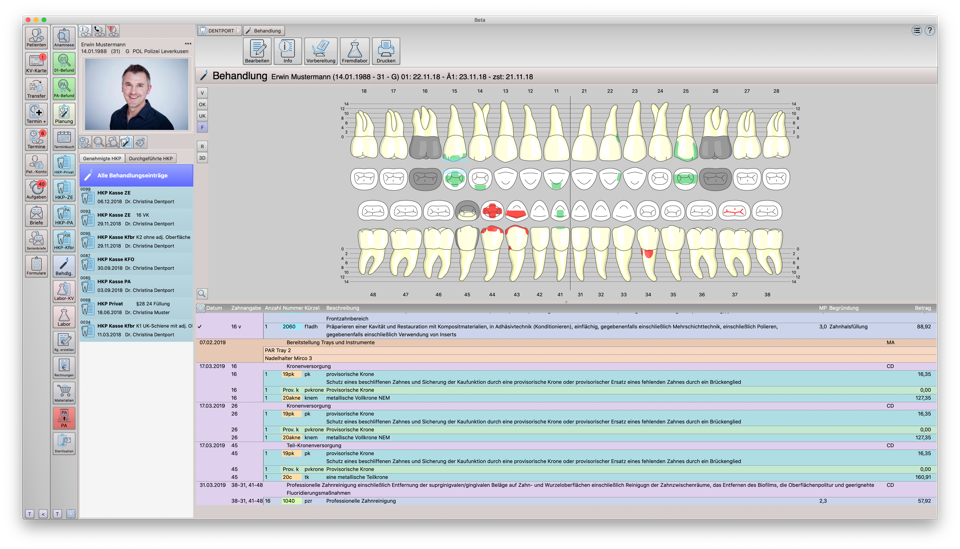Click the Info toolbar icon
Screen dimensions: 960x549
(x=288, y=50)
